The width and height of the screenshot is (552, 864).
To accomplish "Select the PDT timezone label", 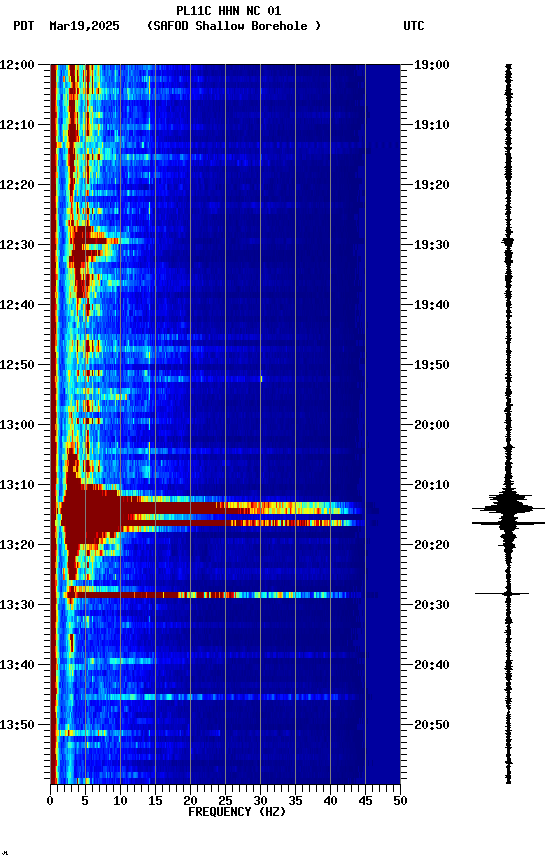I will coord(24,26).
